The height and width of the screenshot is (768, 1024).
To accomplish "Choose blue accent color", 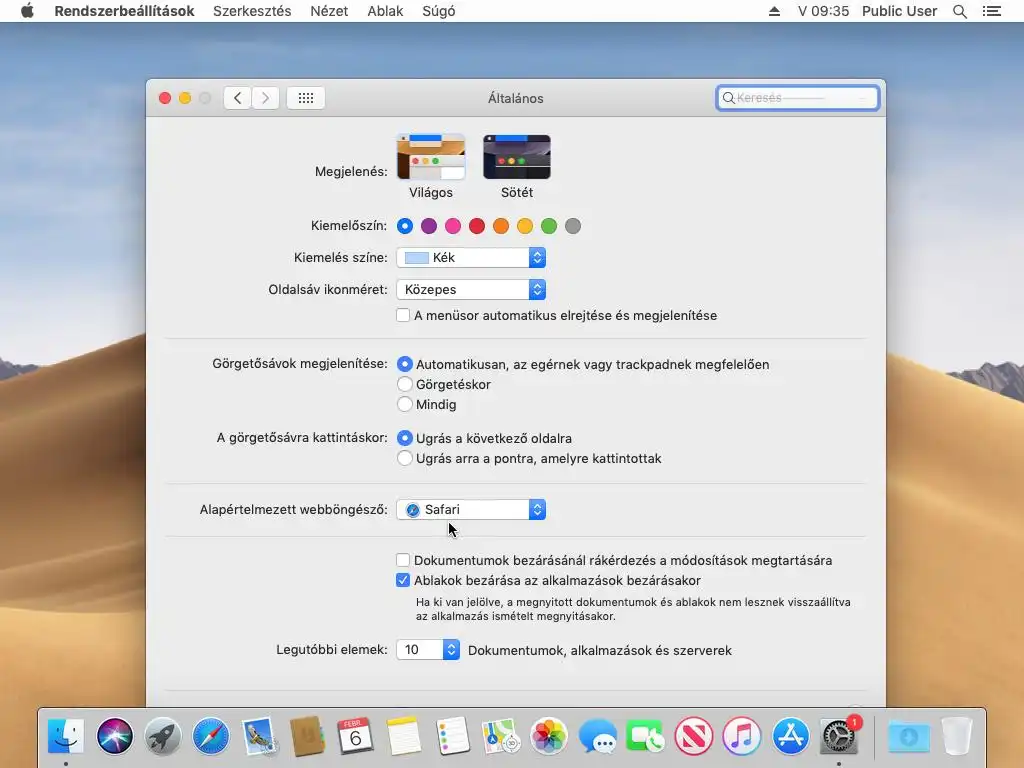I will tap(405, 226).
